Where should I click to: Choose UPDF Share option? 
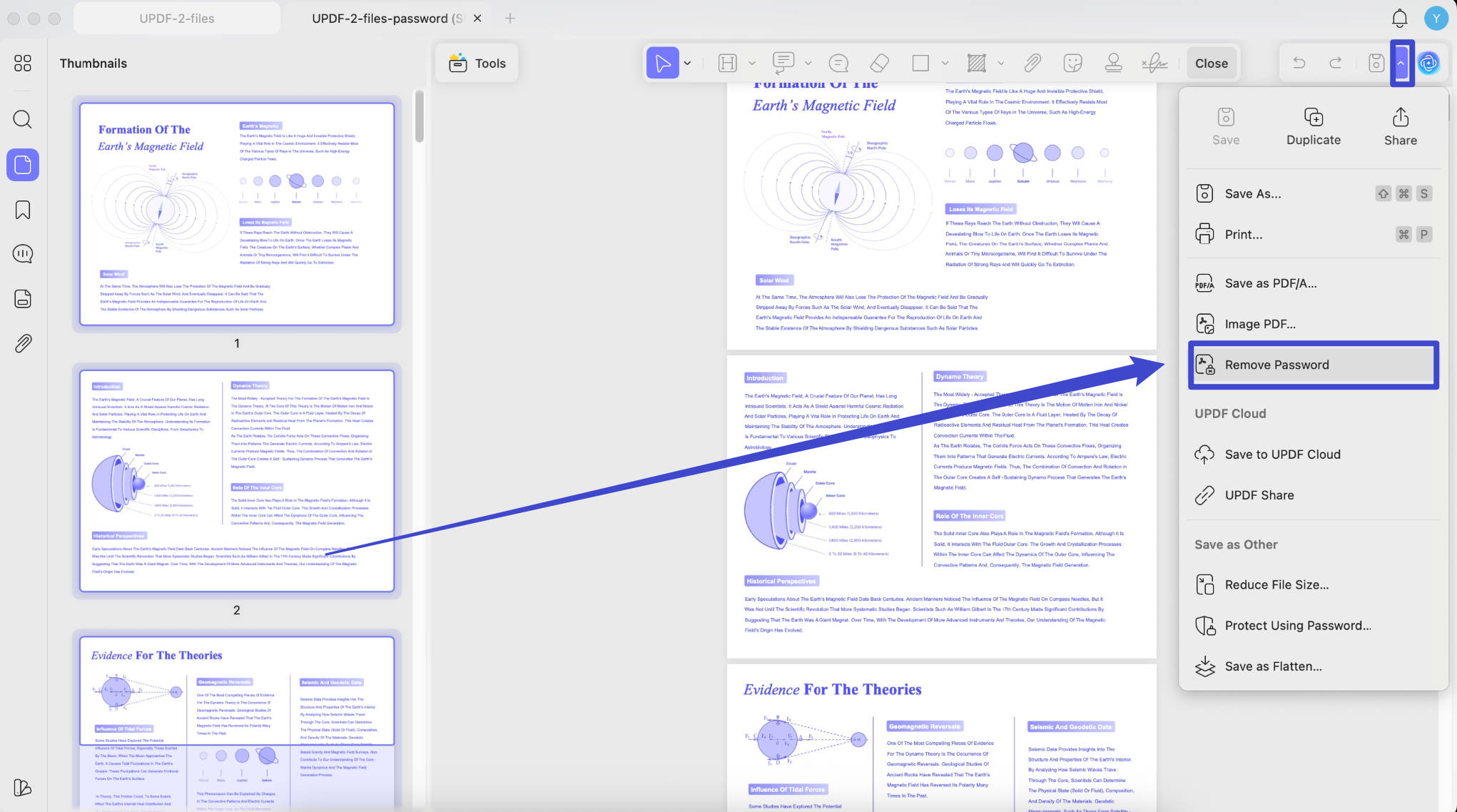click(x=1313, y=495)
